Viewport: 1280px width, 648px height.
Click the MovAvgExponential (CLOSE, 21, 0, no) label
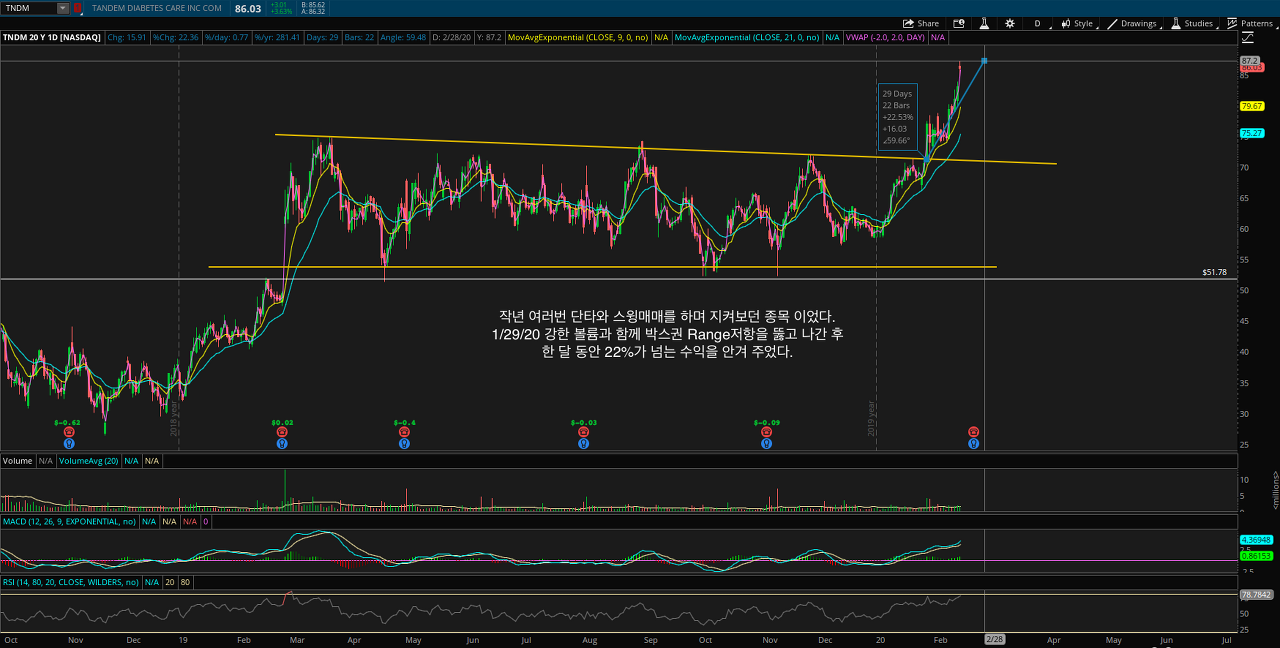point(746,37)
